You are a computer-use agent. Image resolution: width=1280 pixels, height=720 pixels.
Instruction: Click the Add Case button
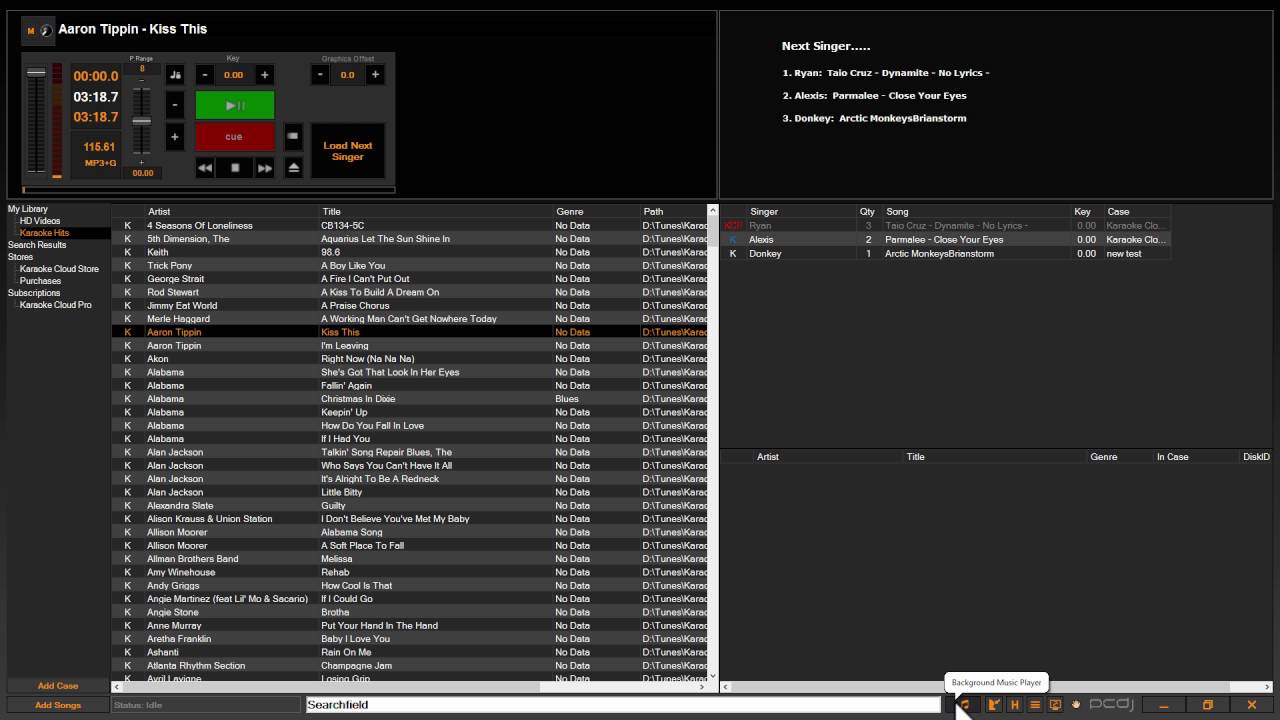tap(58, 686)
